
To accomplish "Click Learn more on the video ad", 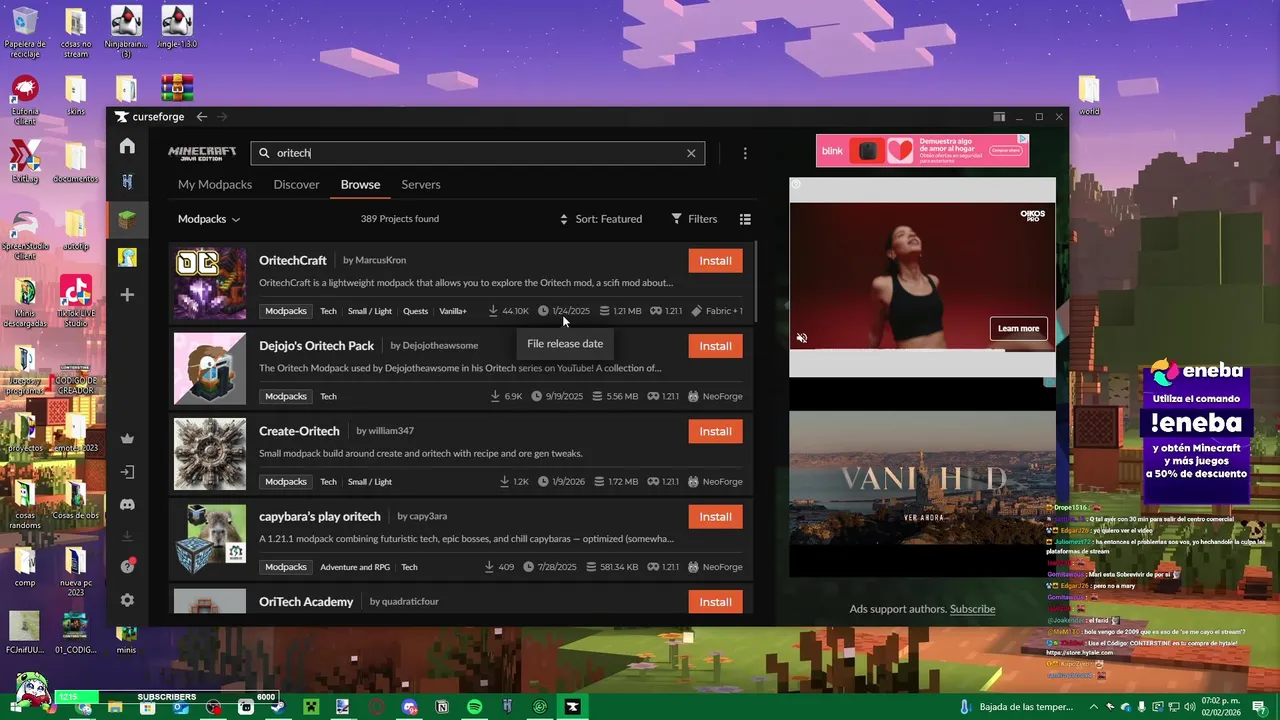I will (x=1018, y=329).
